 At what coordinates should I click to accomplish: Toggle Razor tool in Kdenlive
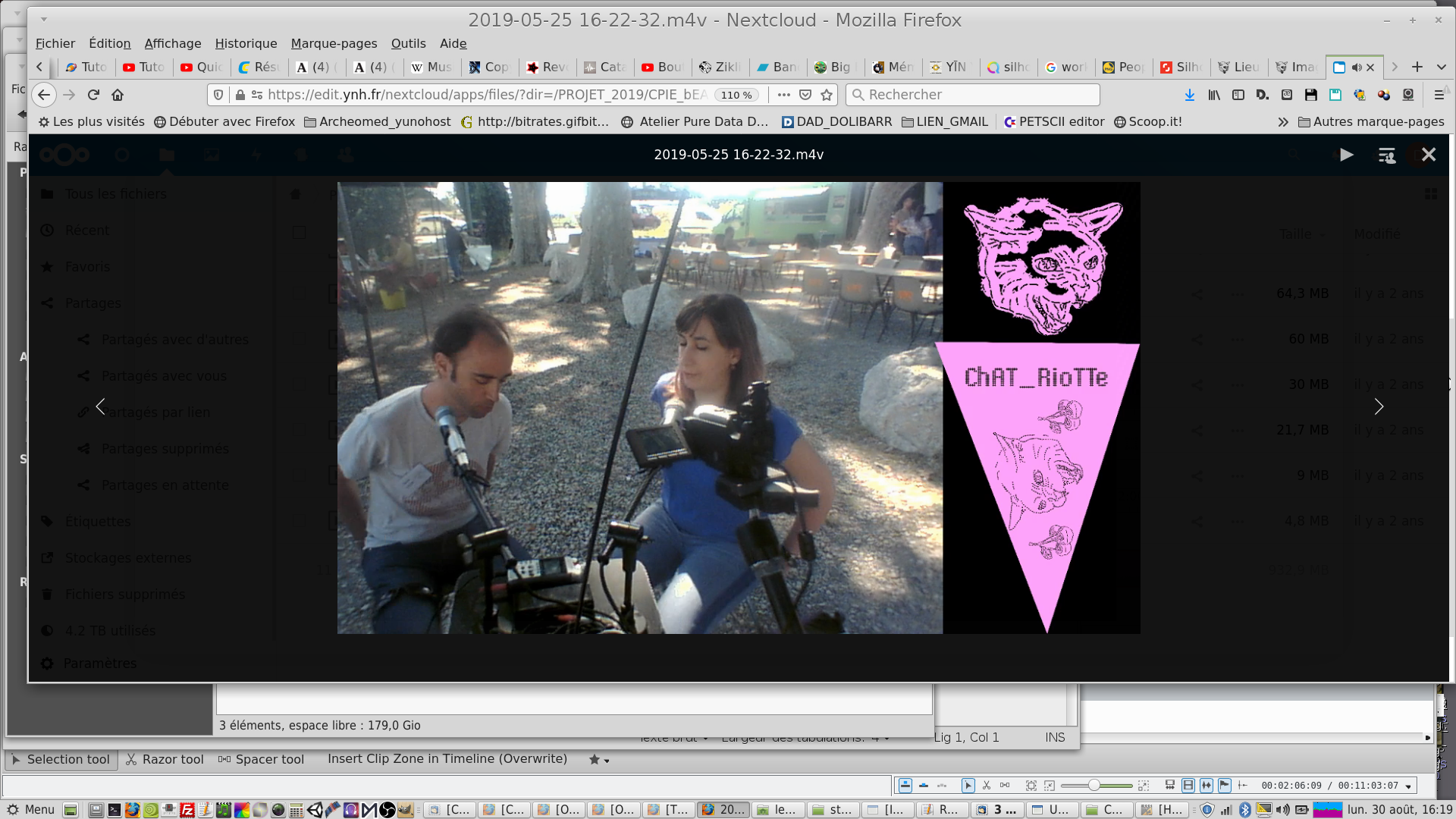165,759
